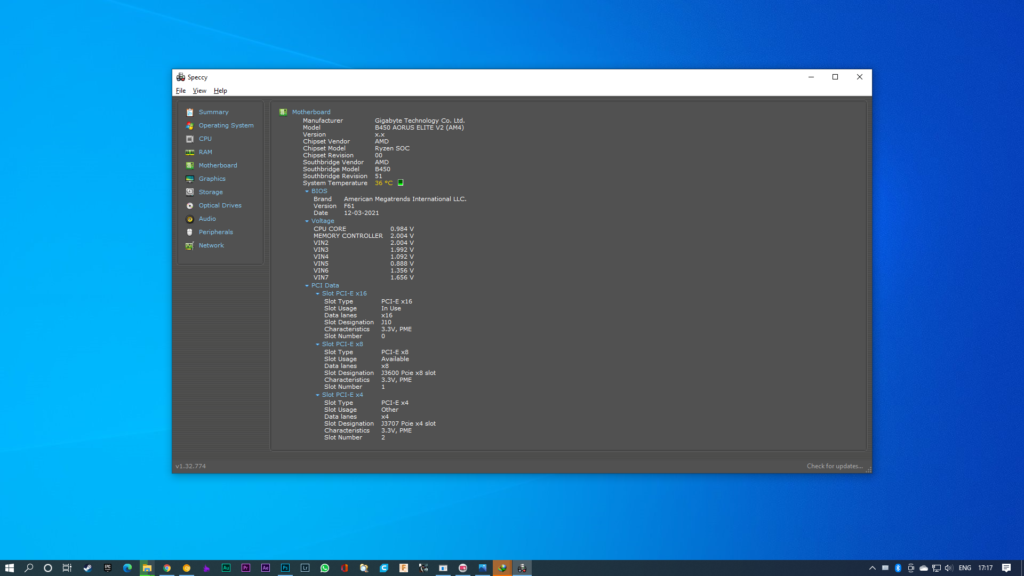Open the Help menu

(220, 91)
